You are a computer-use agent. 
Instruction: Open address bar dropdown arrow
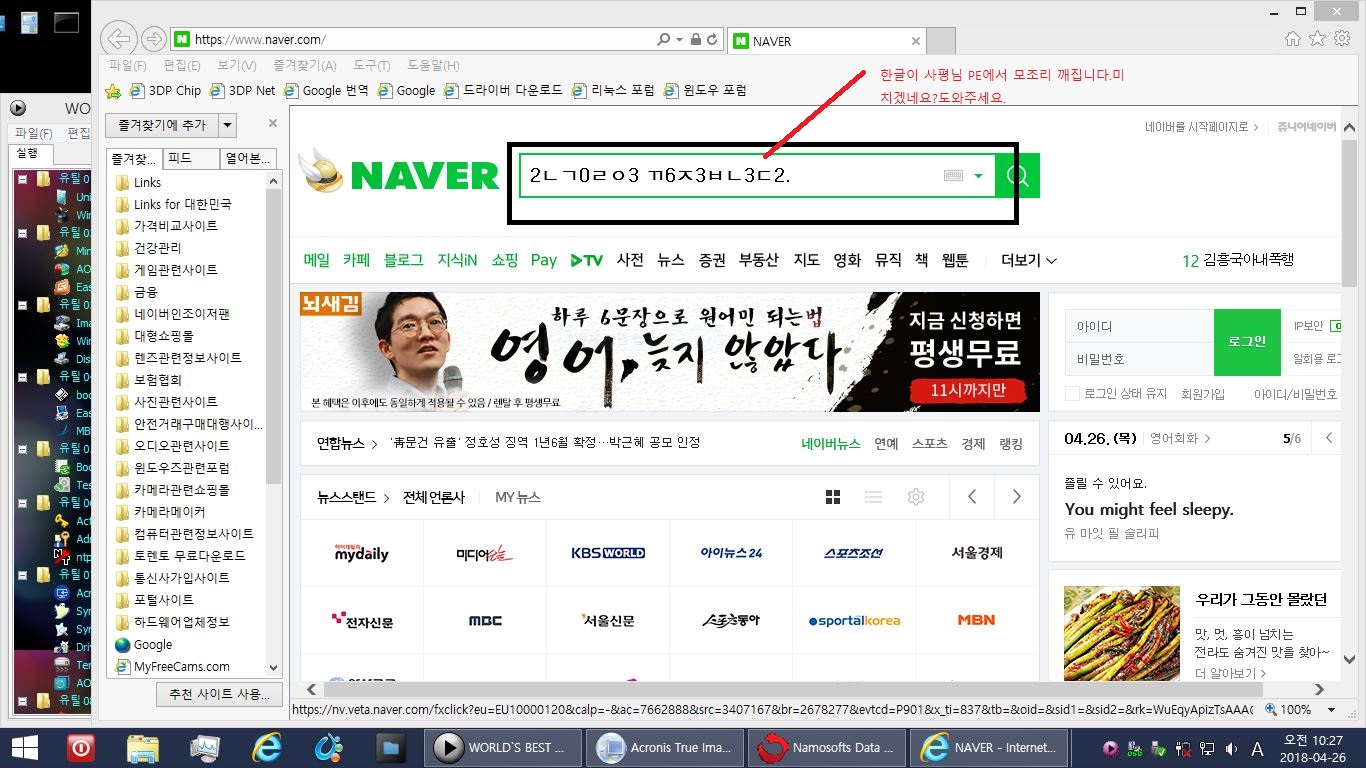[x=680, y=40]
